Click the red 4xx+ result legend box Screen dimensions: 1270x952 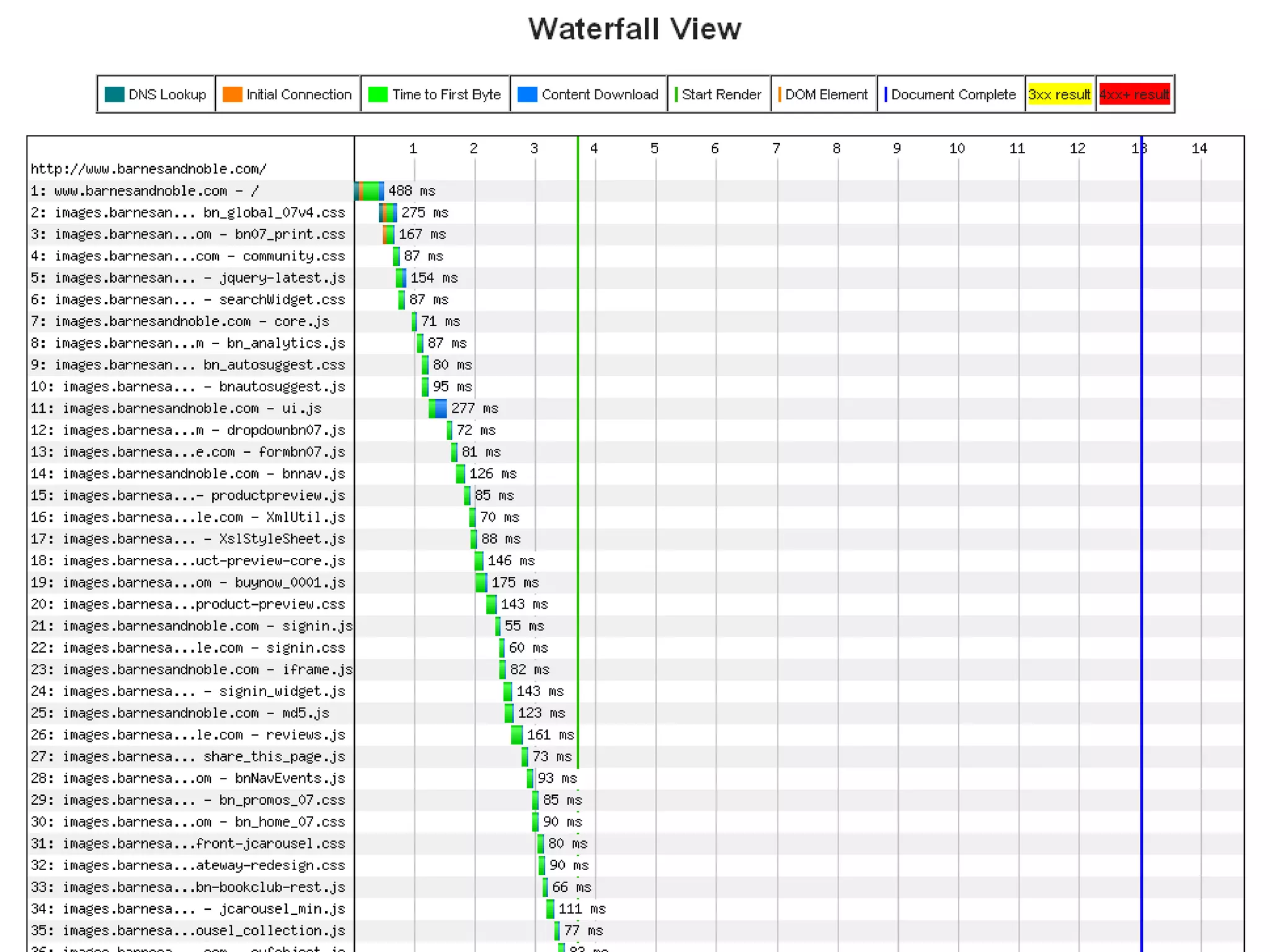[x=1134, y=94]
